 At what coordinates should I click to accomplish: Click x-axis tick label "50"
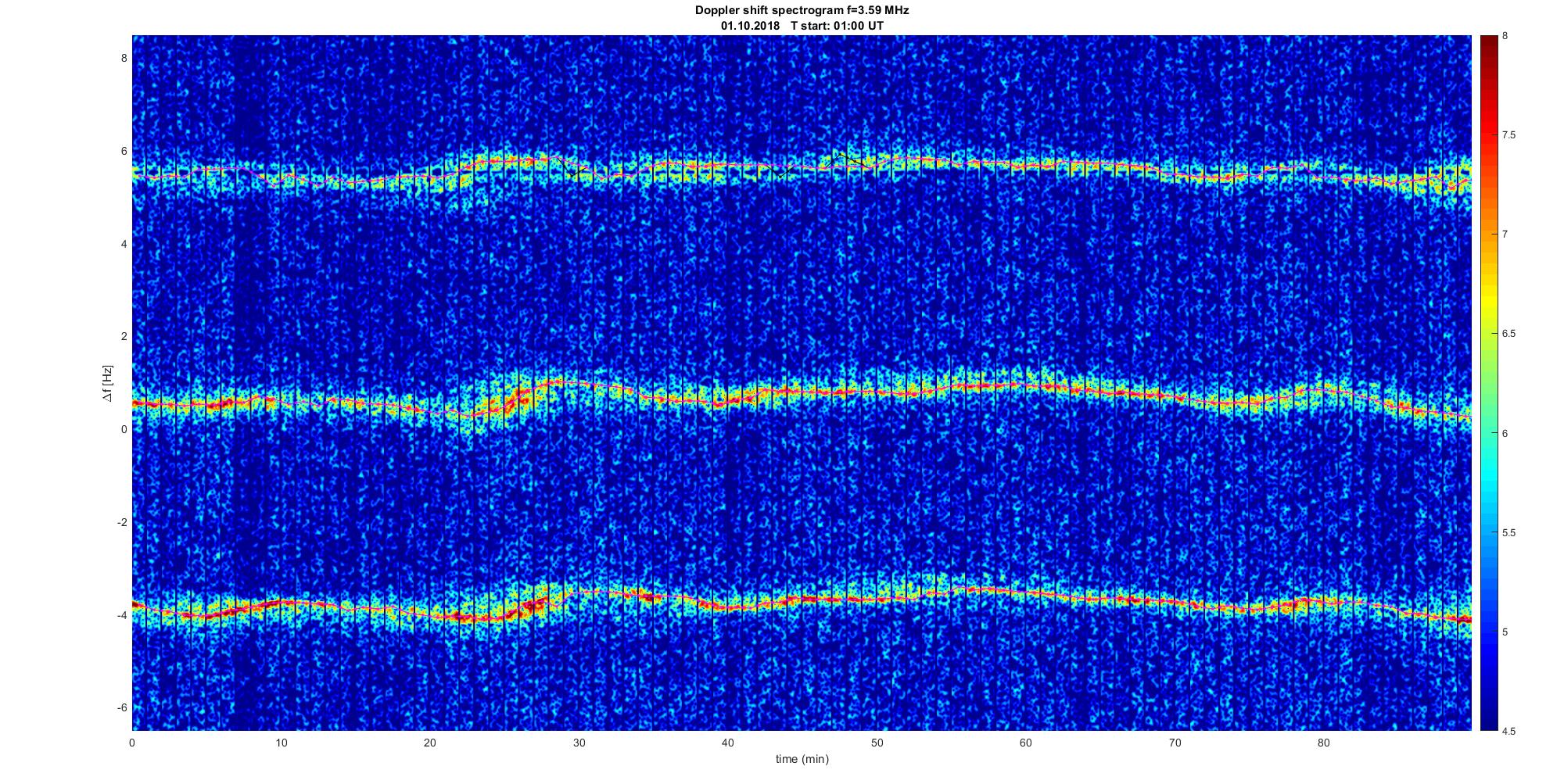point(877,743)
